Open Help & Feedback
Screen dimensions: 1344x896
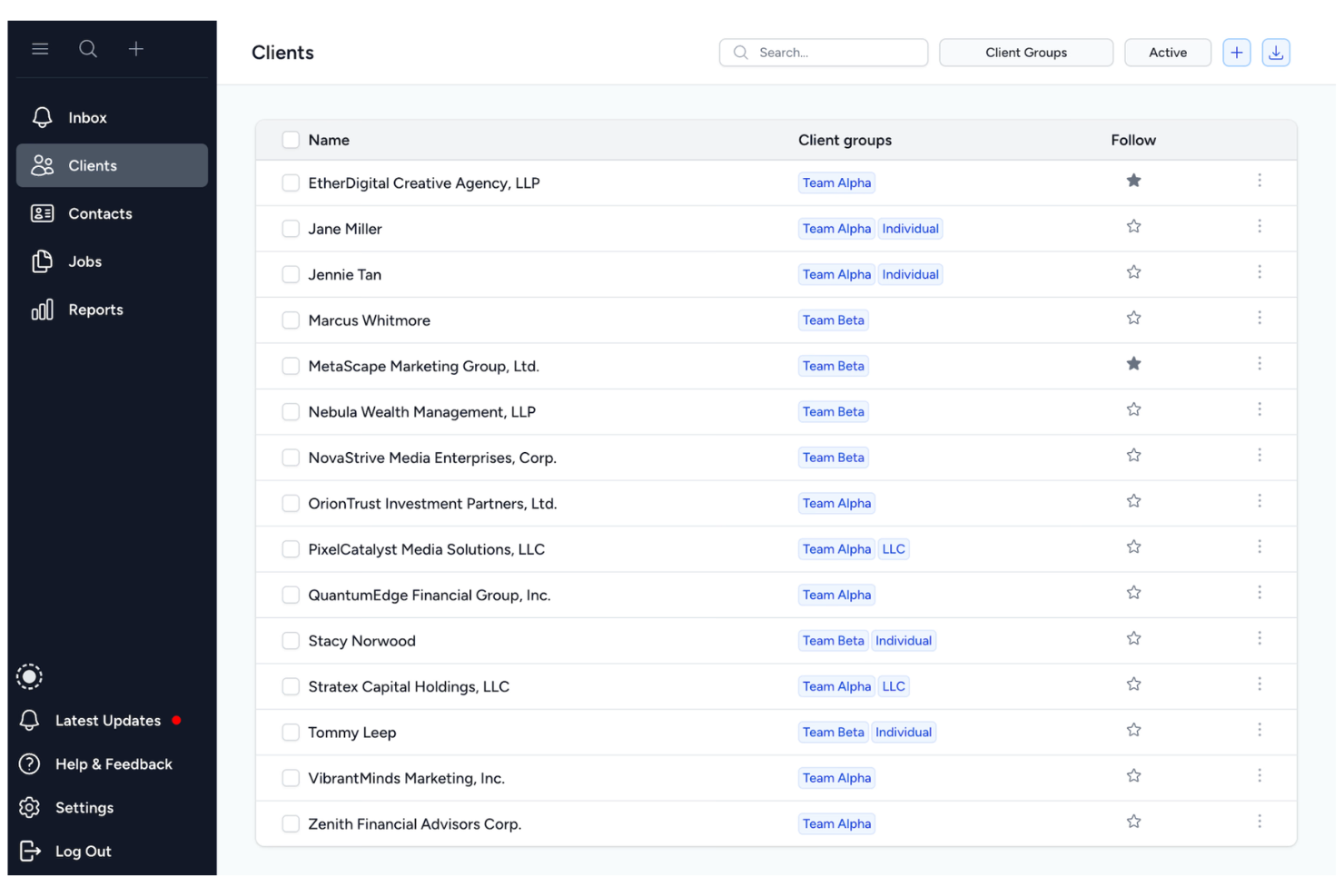(x=114, y=763)
